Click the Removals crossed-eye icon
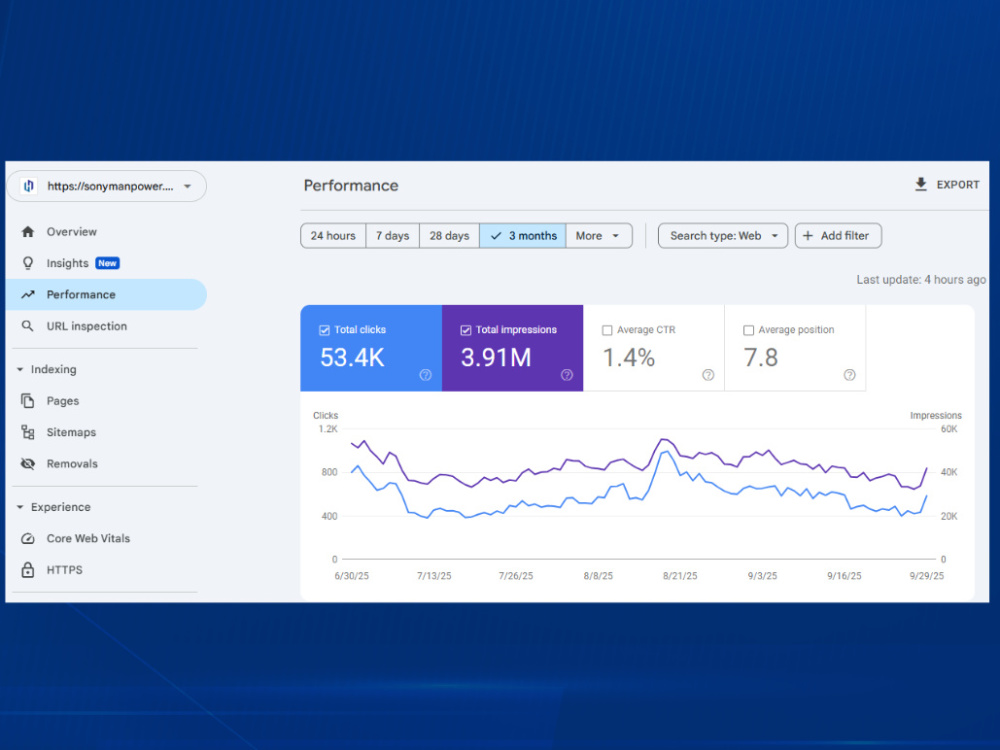1000x750 pixels. pos(27,464)
